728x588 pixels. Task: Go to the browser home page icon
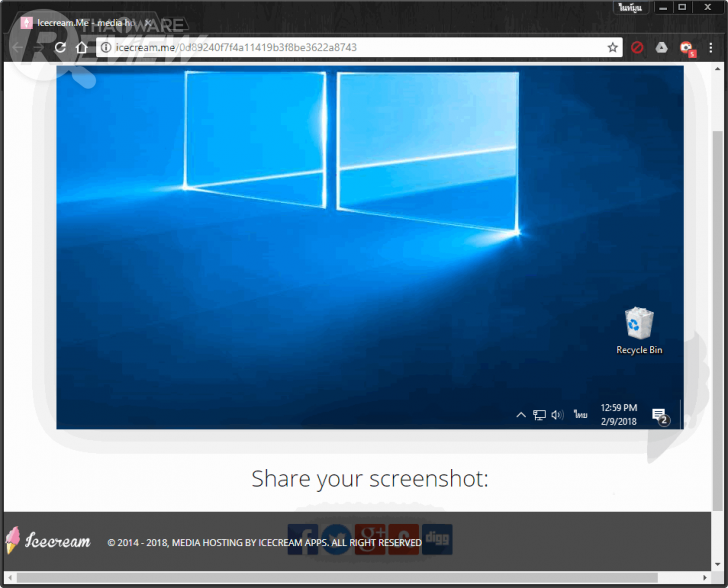(x=82, y=47)
